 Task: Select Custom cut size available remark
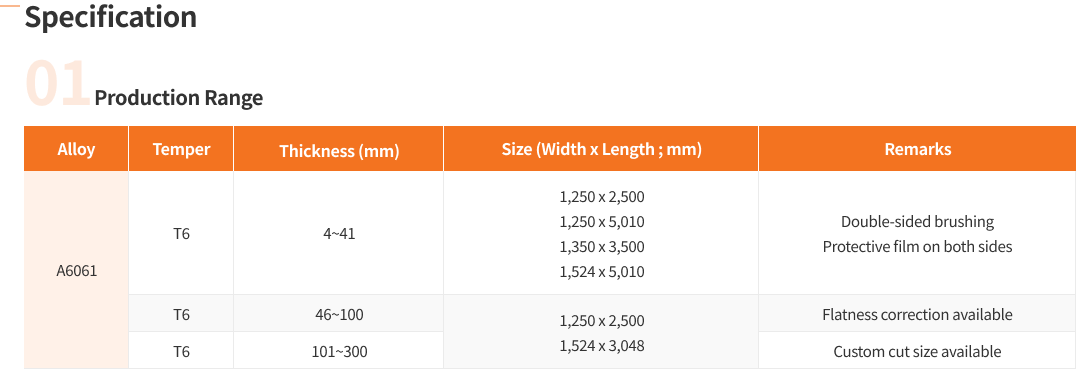tap(917, 352)
